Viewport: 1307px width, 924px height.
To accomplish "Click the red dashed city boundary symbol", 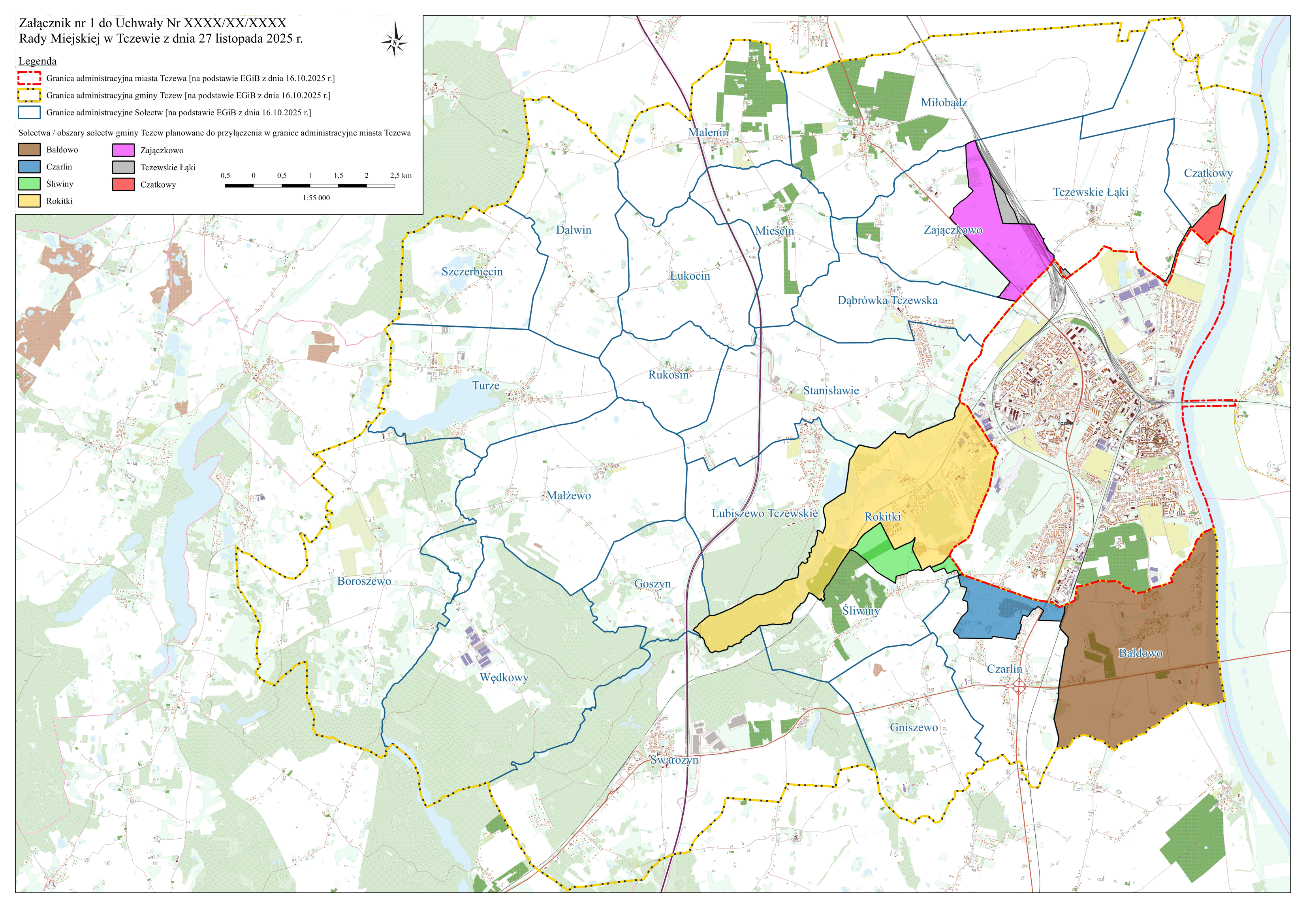I will (x=29, y=78).
